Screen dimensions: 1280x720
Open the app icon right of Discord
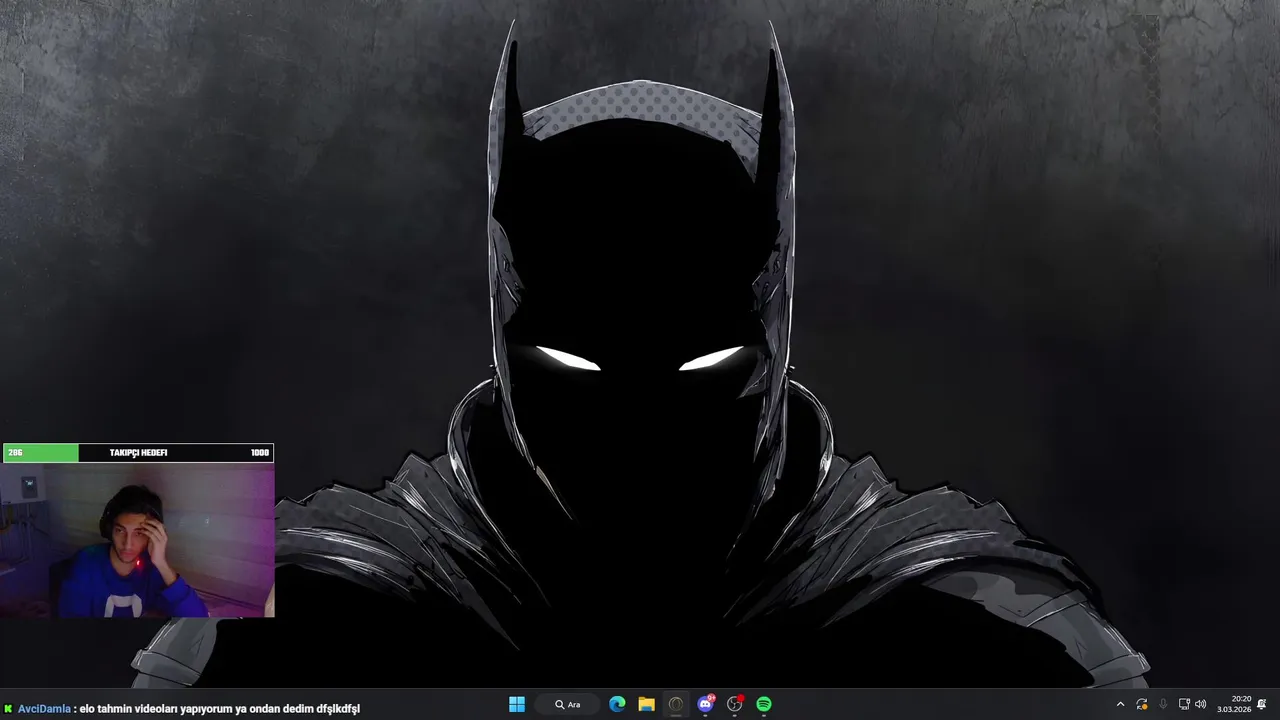pyautogui.click(x=735, y=704)
